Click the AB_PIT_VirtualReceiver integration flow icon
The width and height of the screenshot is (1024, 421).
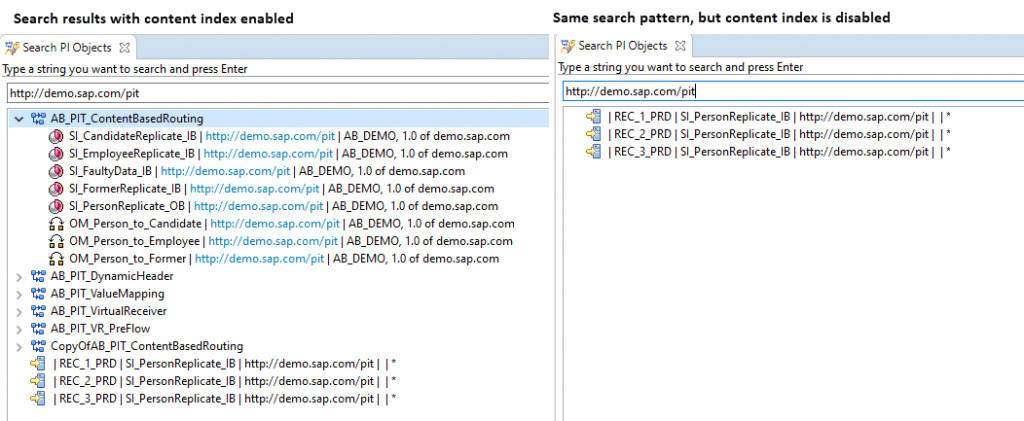pyautogui.click(x=39, y=311)
